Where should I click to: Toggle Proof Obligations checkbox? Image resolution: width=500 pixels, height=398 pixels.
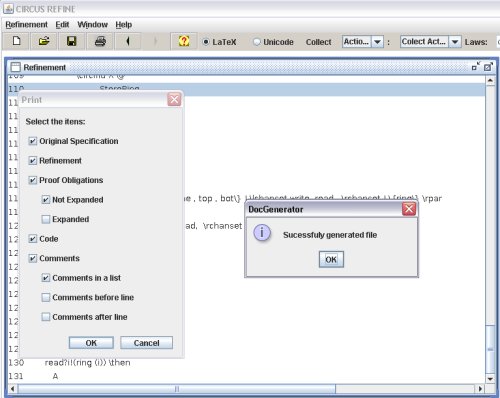point(32,180)
